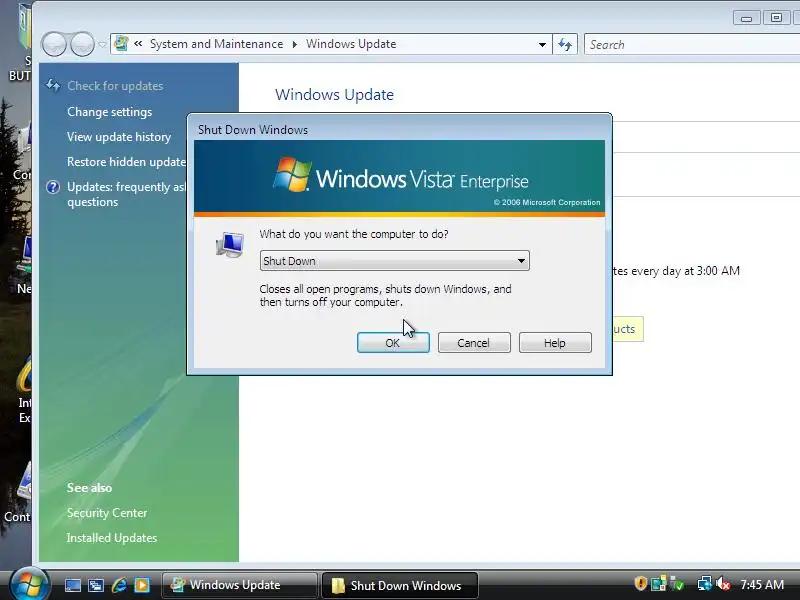Click the Windows Security Alerts shield tray icon
The width and height of the screenshot is (800, 600).
[x=640, y=583]
